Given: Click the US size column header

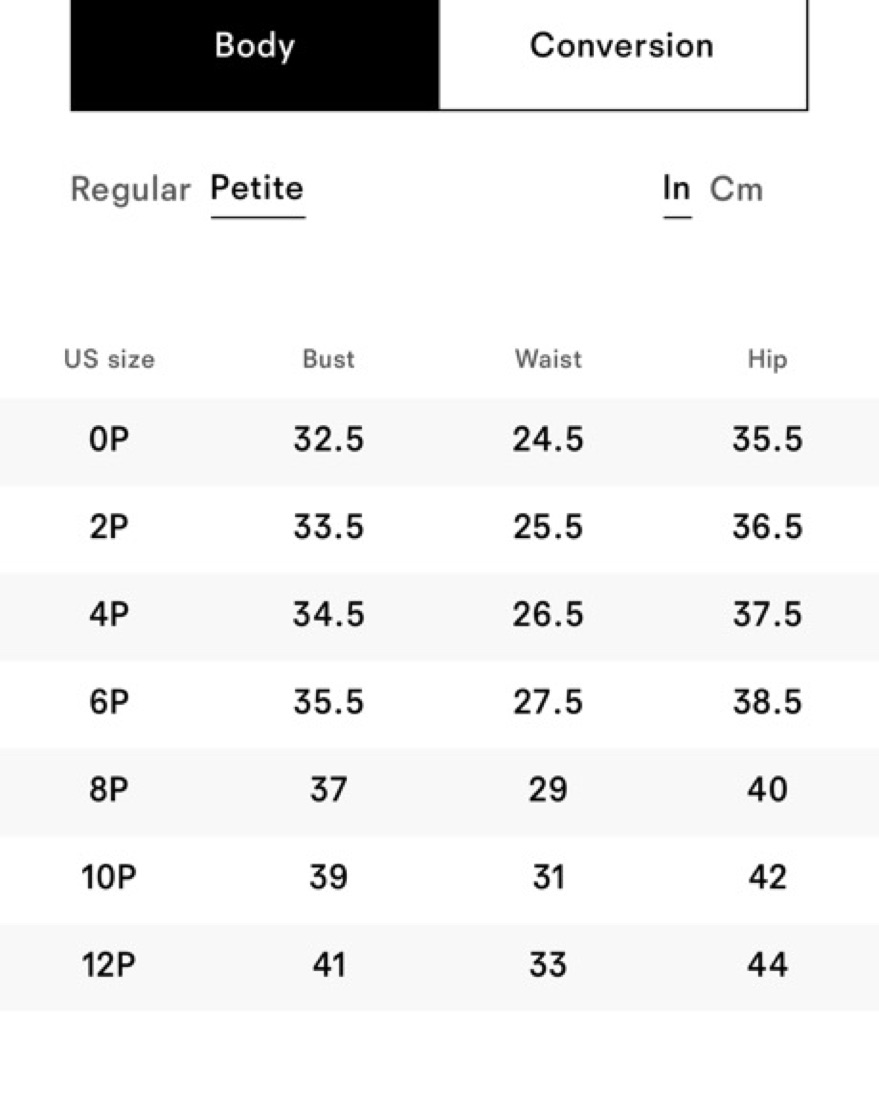Looking at the screenshot, I should coord(109,359).
